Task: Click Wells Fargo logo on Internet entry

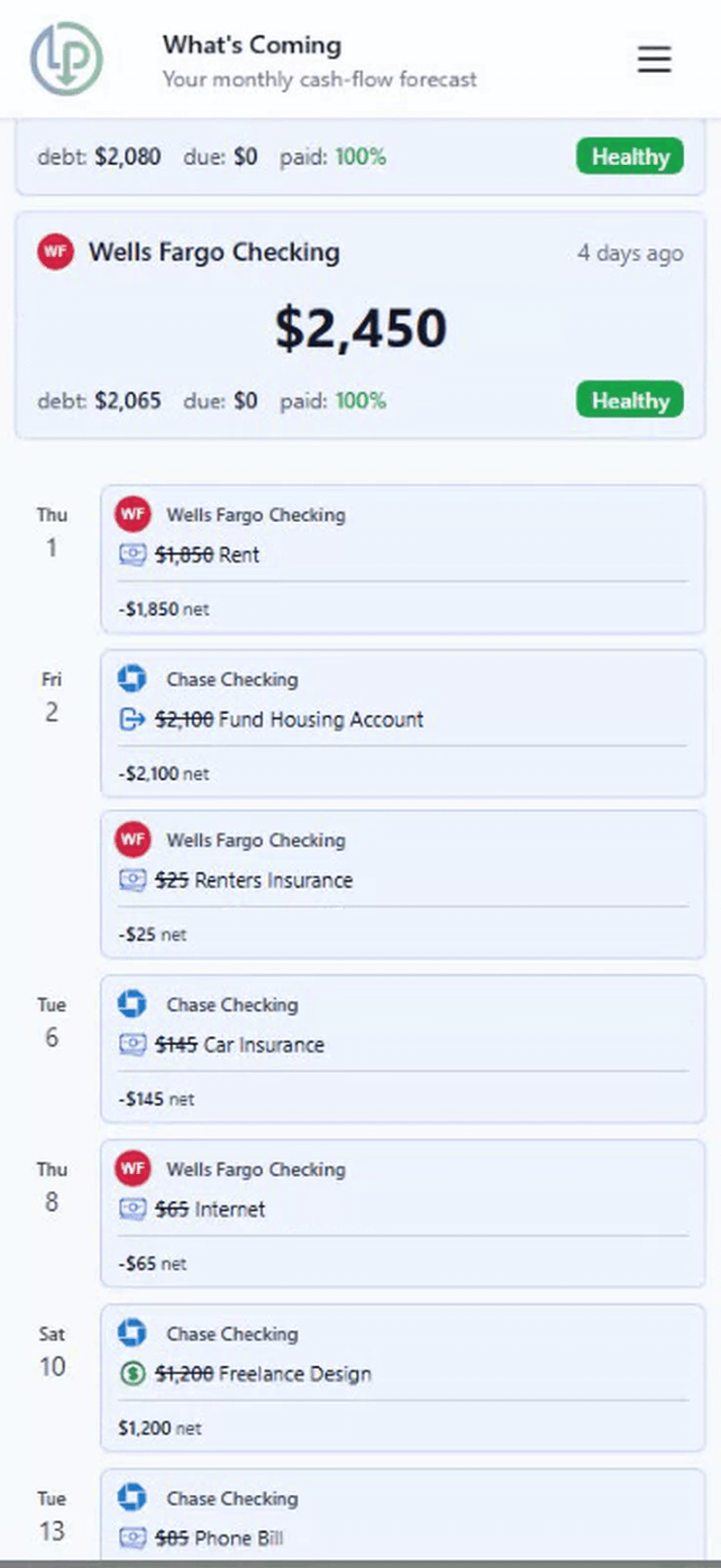Action: click(x=132, y=1169)
